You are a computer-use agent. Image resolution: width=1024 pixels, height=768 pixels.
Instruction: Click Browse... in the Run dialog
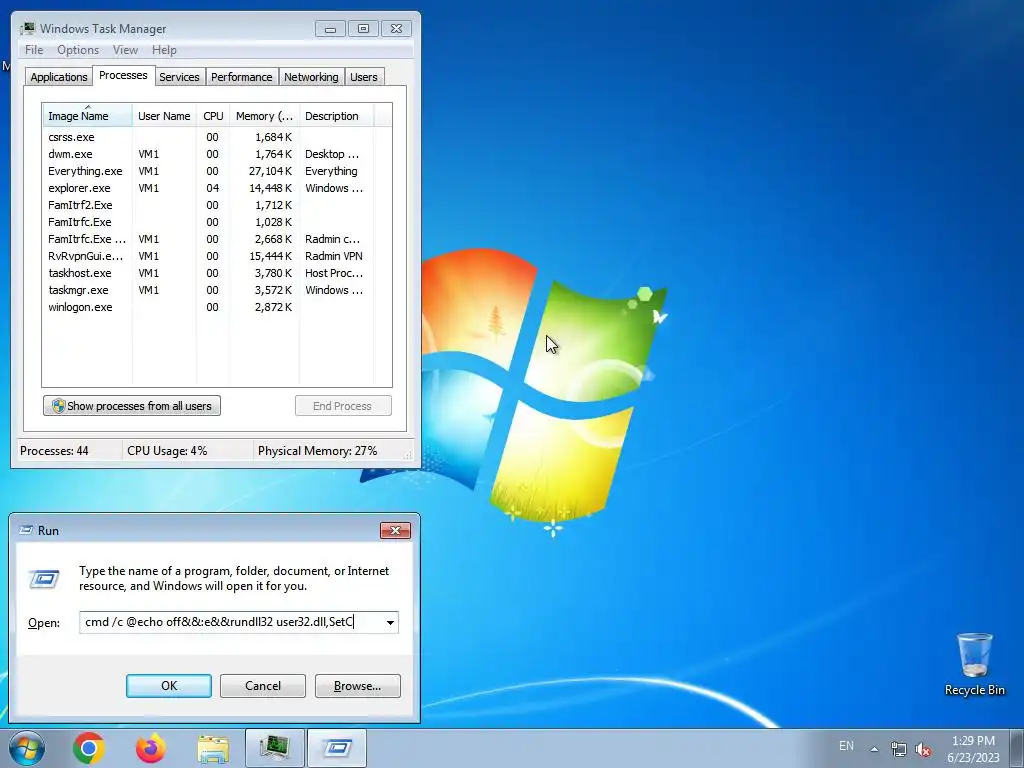(x=357, y=686)
